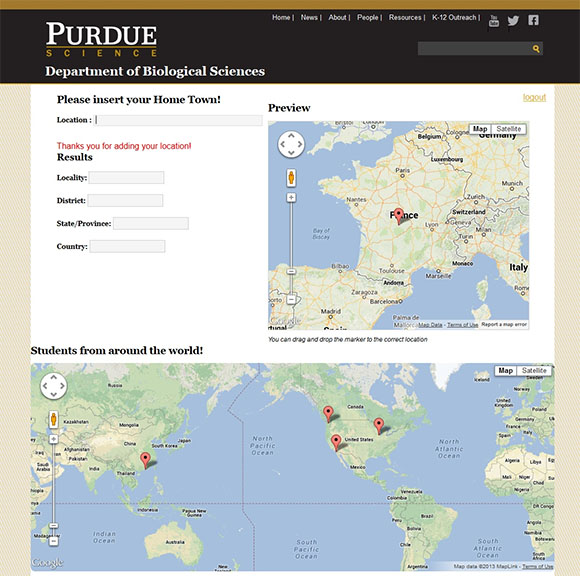Open the About menu item
The height and width of the screenshot is (576, 580).
(337, 17)
